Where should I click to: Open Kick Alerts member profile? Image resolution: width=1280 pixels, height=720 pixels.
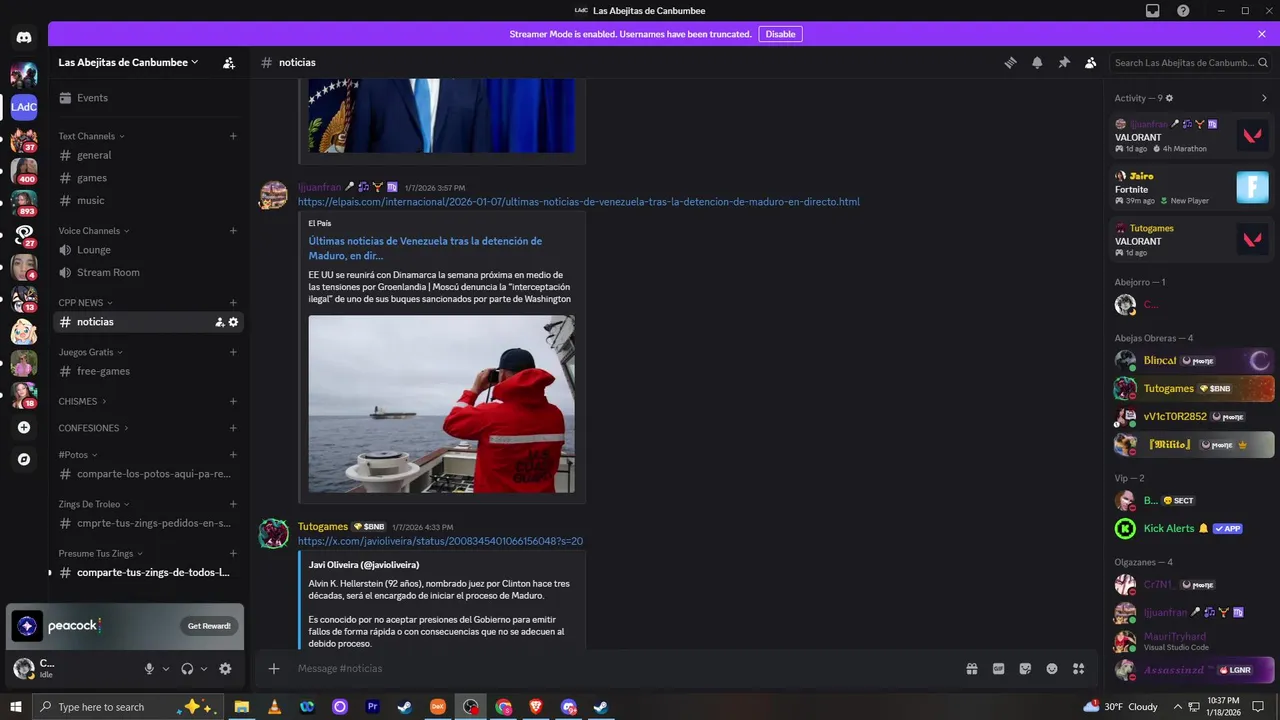[x=1192, y=528]
